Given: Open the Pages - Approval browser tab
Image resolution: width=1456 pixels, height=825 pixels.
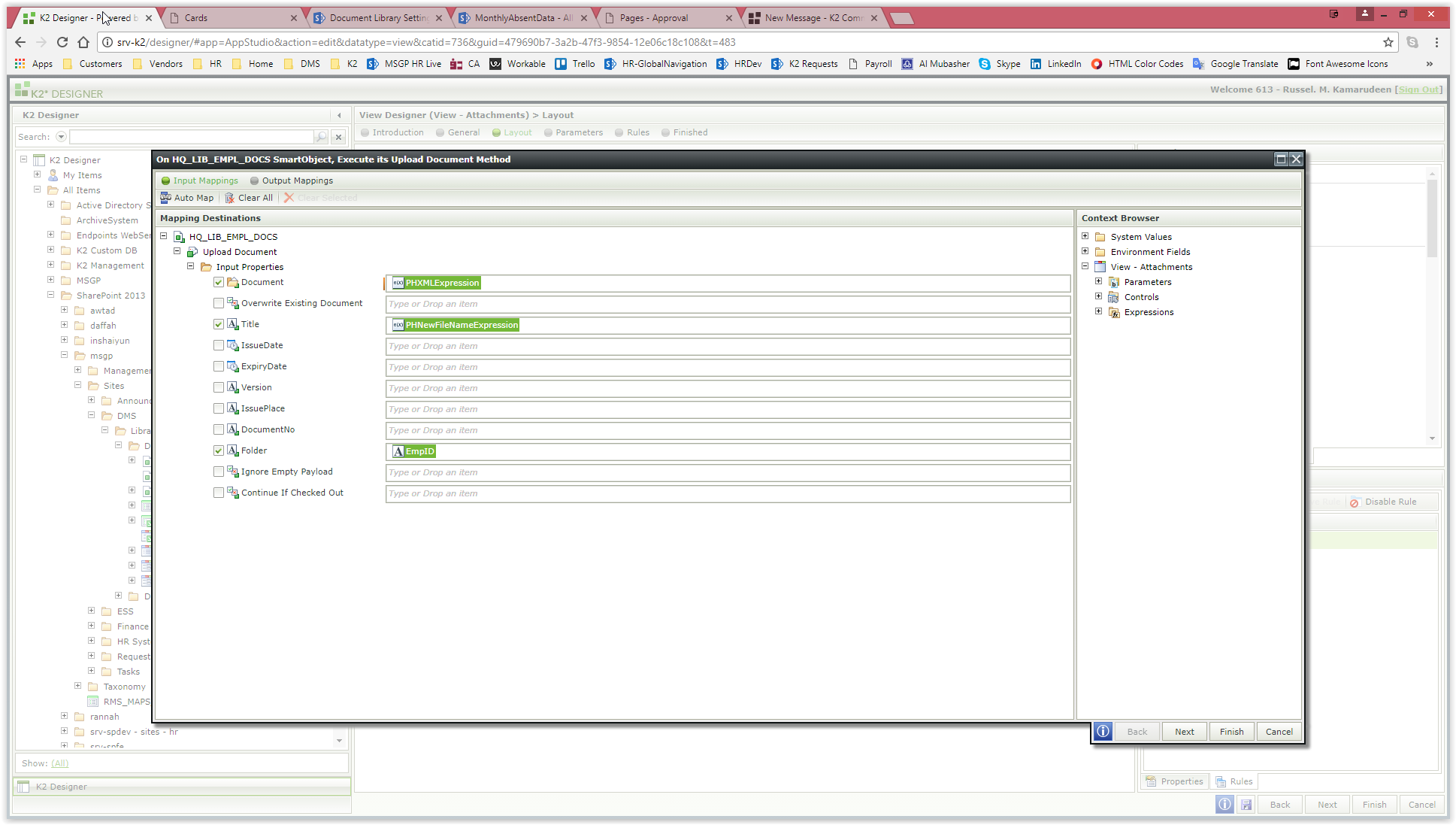Looking at the screenshot, I should pos(668,17).
